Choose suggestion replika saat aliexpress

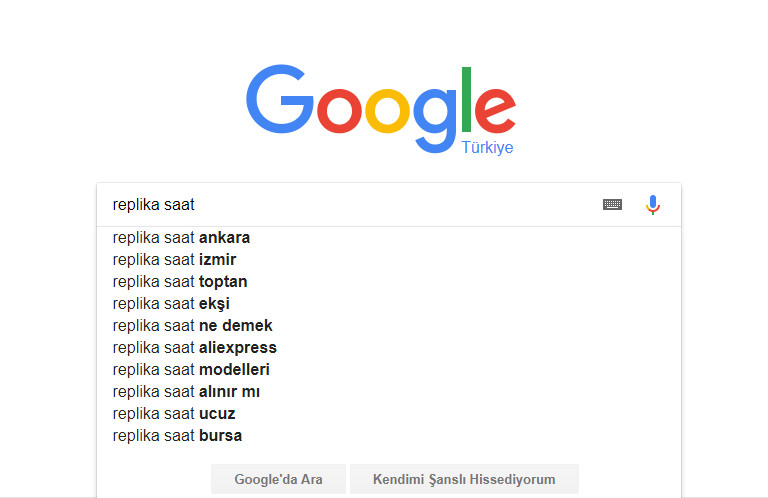pyautogui.click(x=389, y=348)
